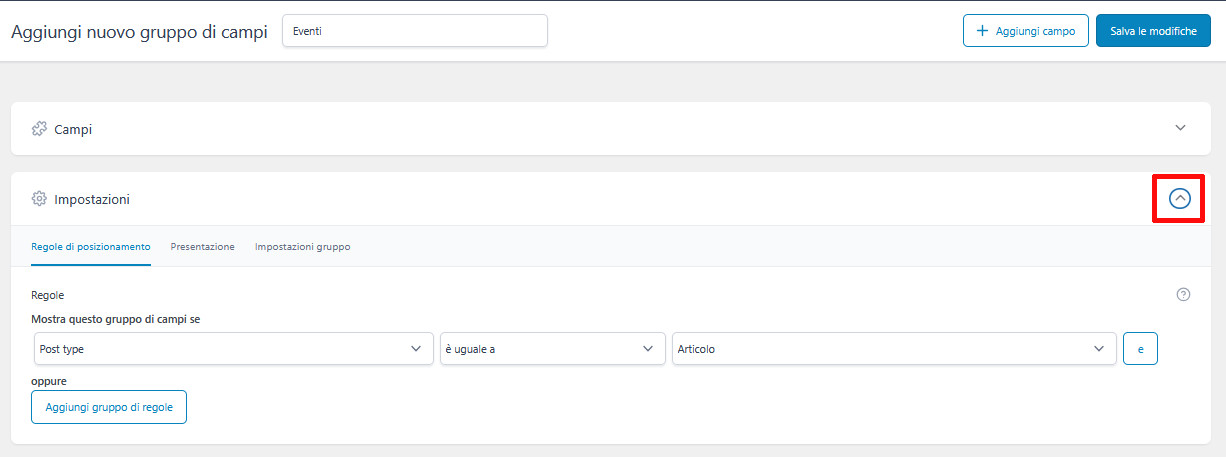1226x457 pixels.
Task: Click the Campi puzzle icon
Action: coord(39,129)
